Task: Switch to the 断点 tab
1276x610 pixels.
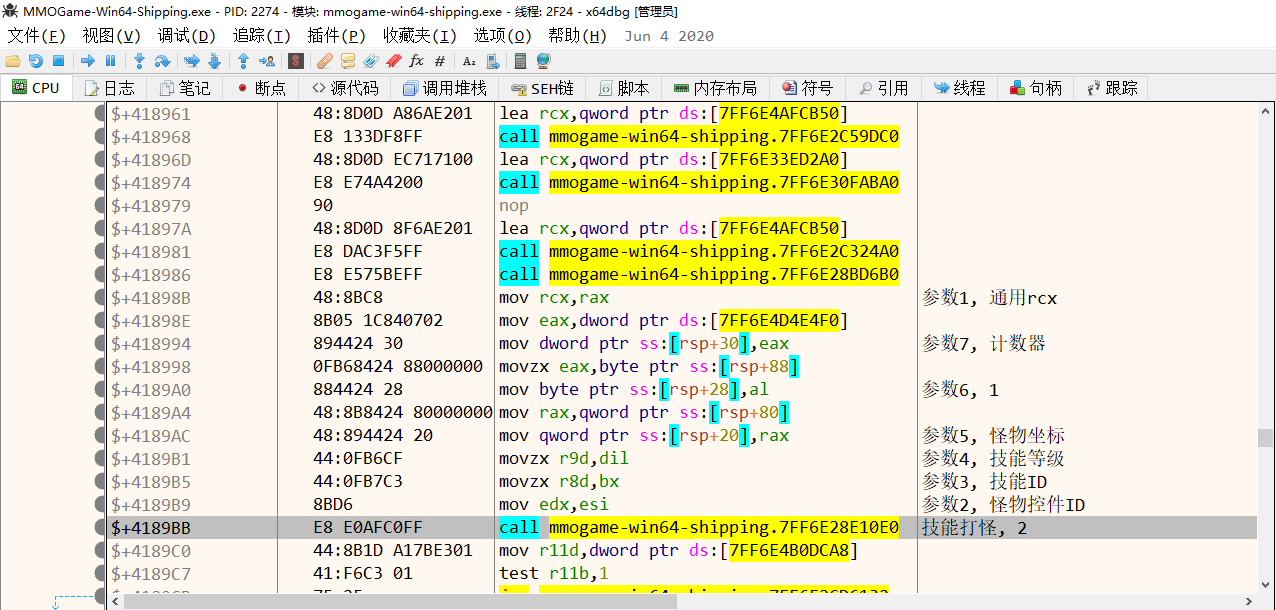Action: 261,88
